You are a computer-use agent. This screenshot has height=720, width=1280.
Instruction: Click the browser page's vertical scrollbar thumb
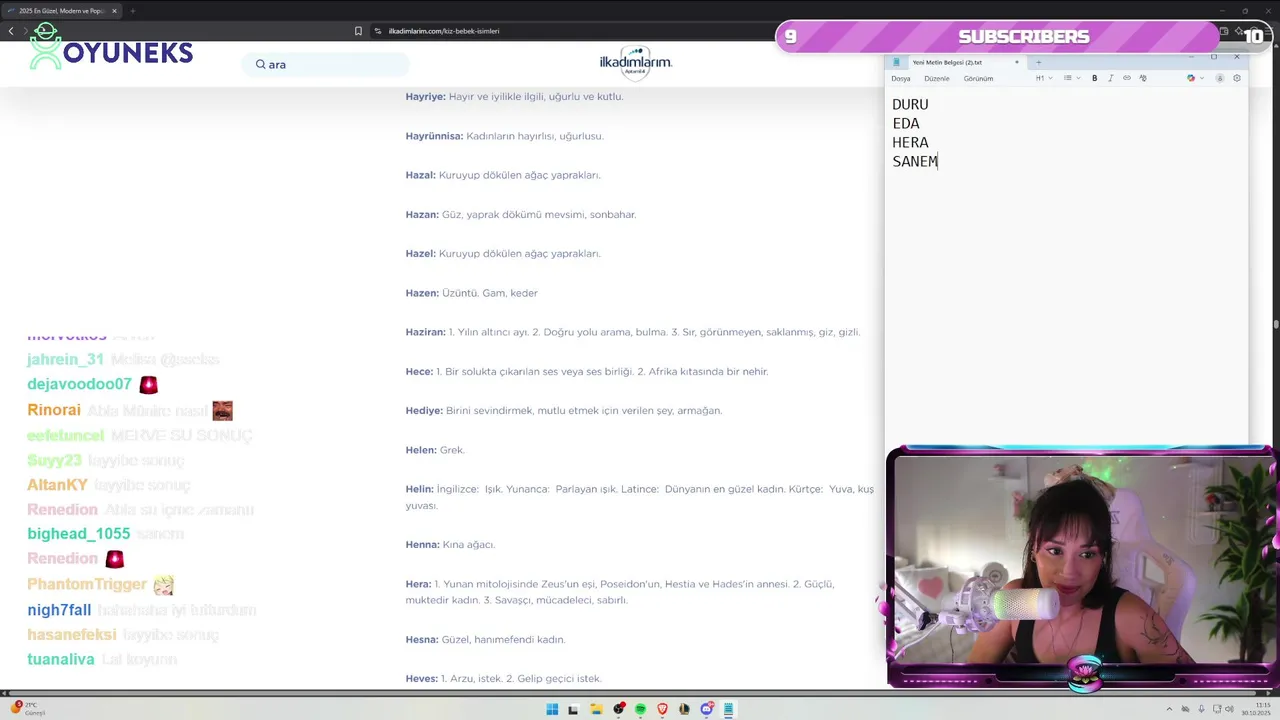1276,324
